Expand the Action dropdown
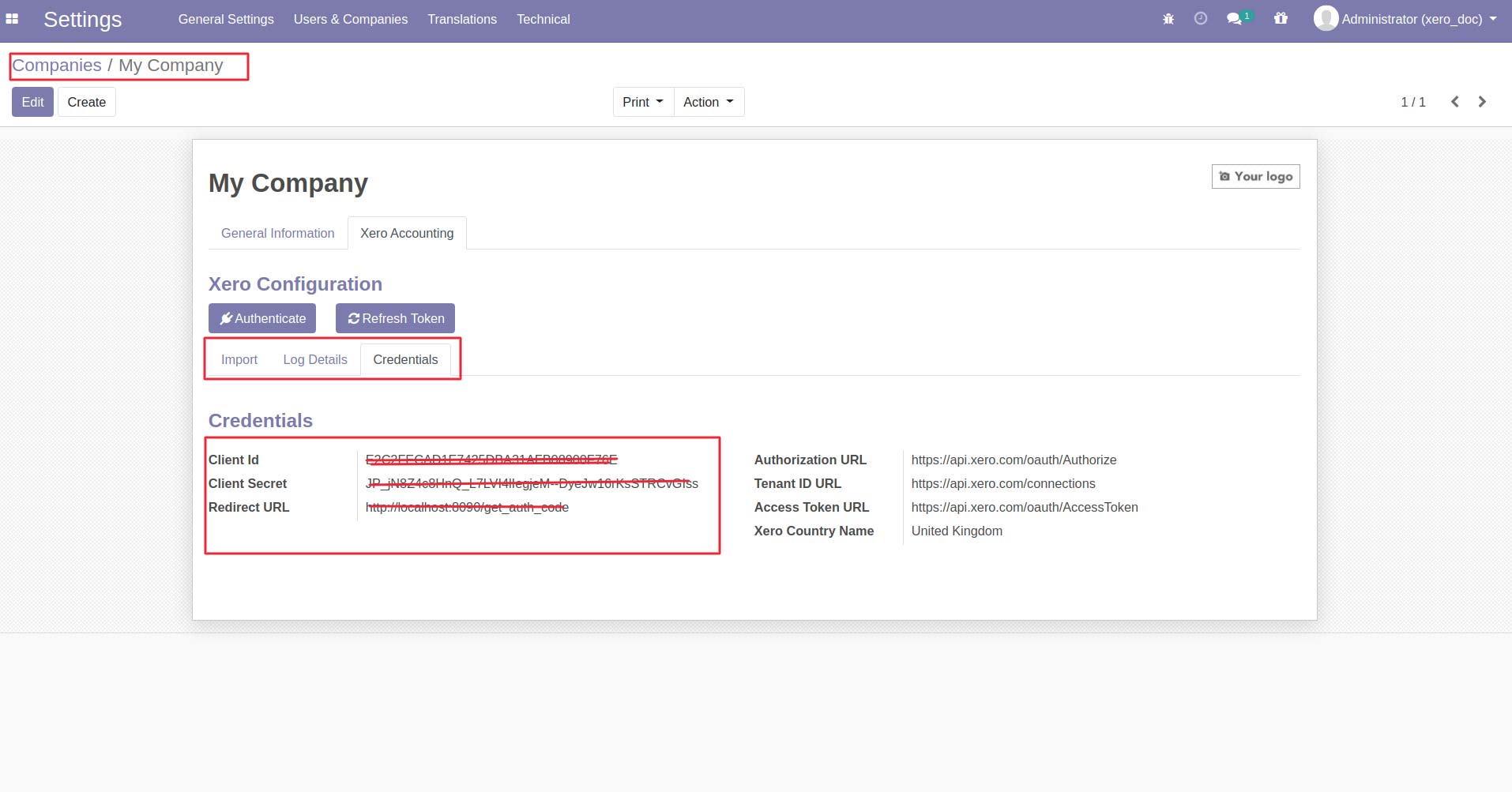 click(x=709, y=102)
